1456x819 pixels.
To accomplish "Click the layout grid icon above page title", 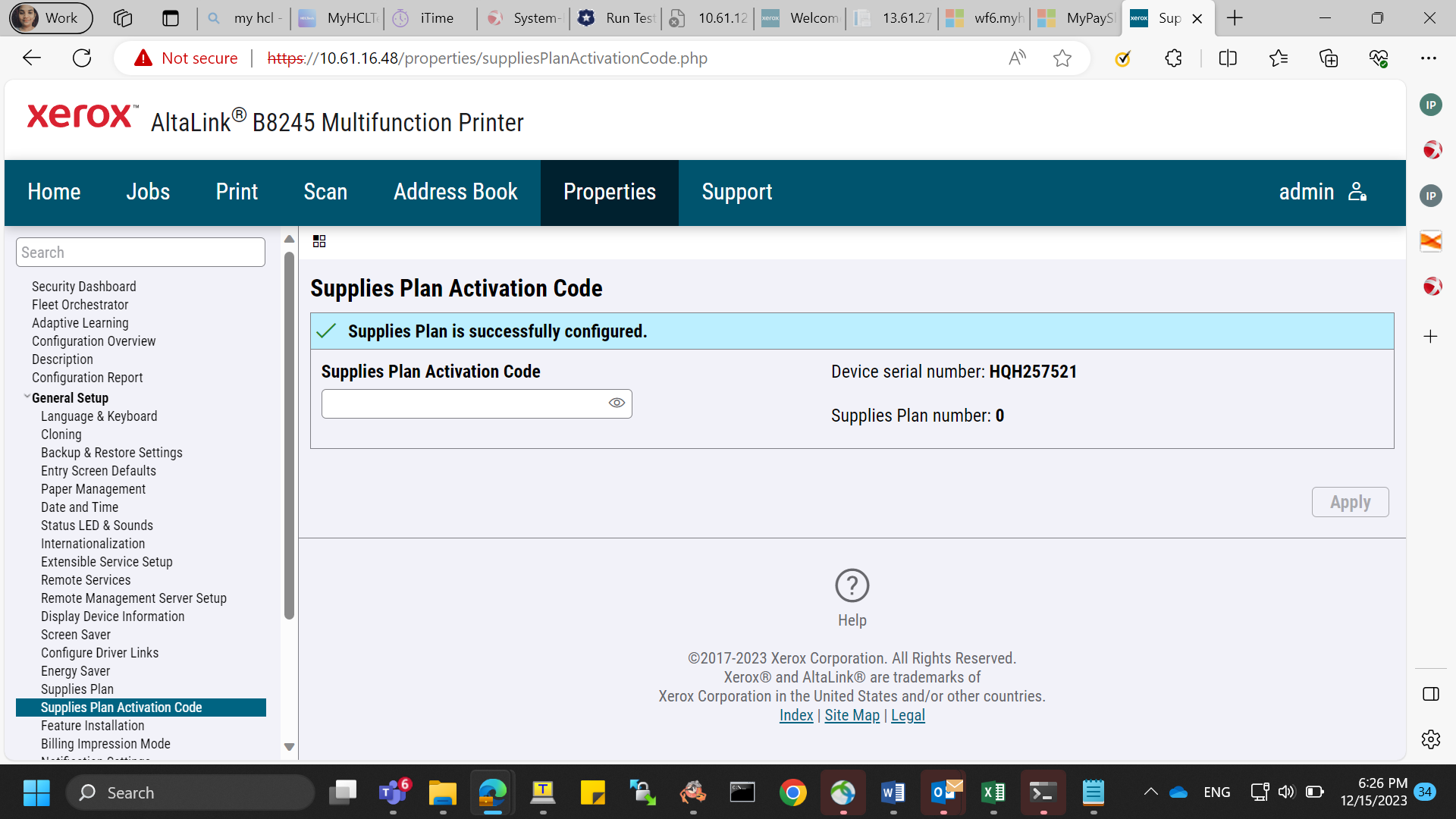I will 319,241.
